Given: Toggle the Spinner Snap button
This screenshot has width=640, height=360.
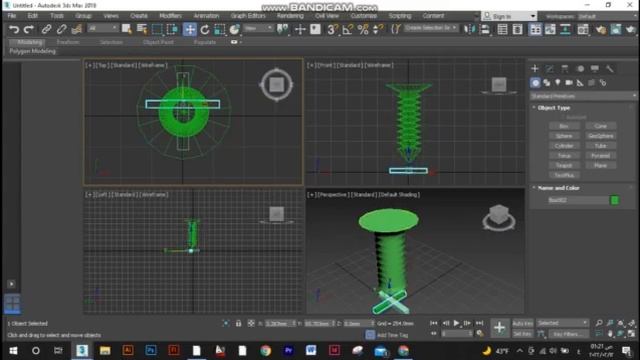Looking at the screenshot, I should pos(378,29).
